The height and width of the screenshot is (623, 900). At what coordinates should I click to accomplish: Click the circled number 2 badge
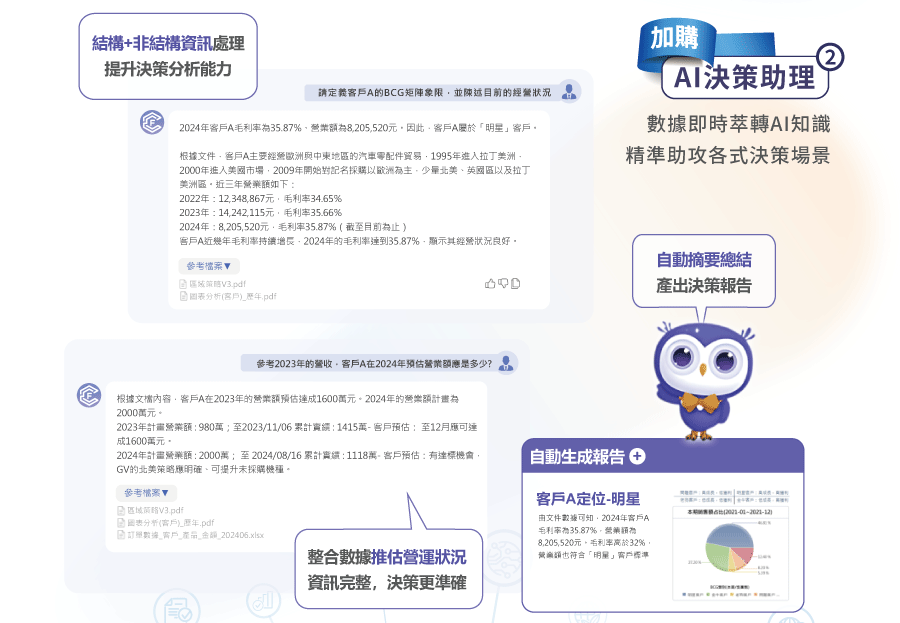coord(829,57)
